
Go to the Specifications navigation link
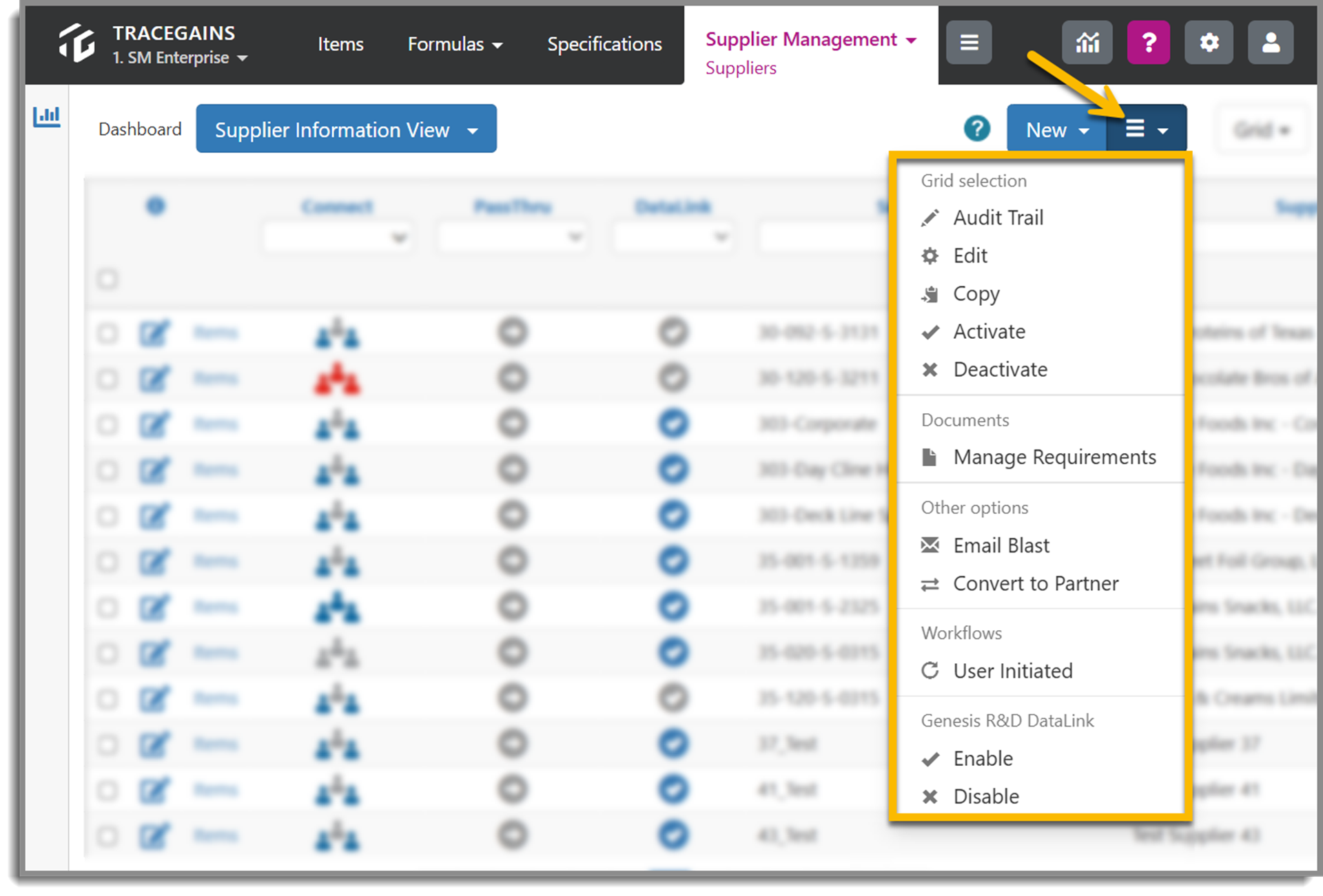coord(604,44)
